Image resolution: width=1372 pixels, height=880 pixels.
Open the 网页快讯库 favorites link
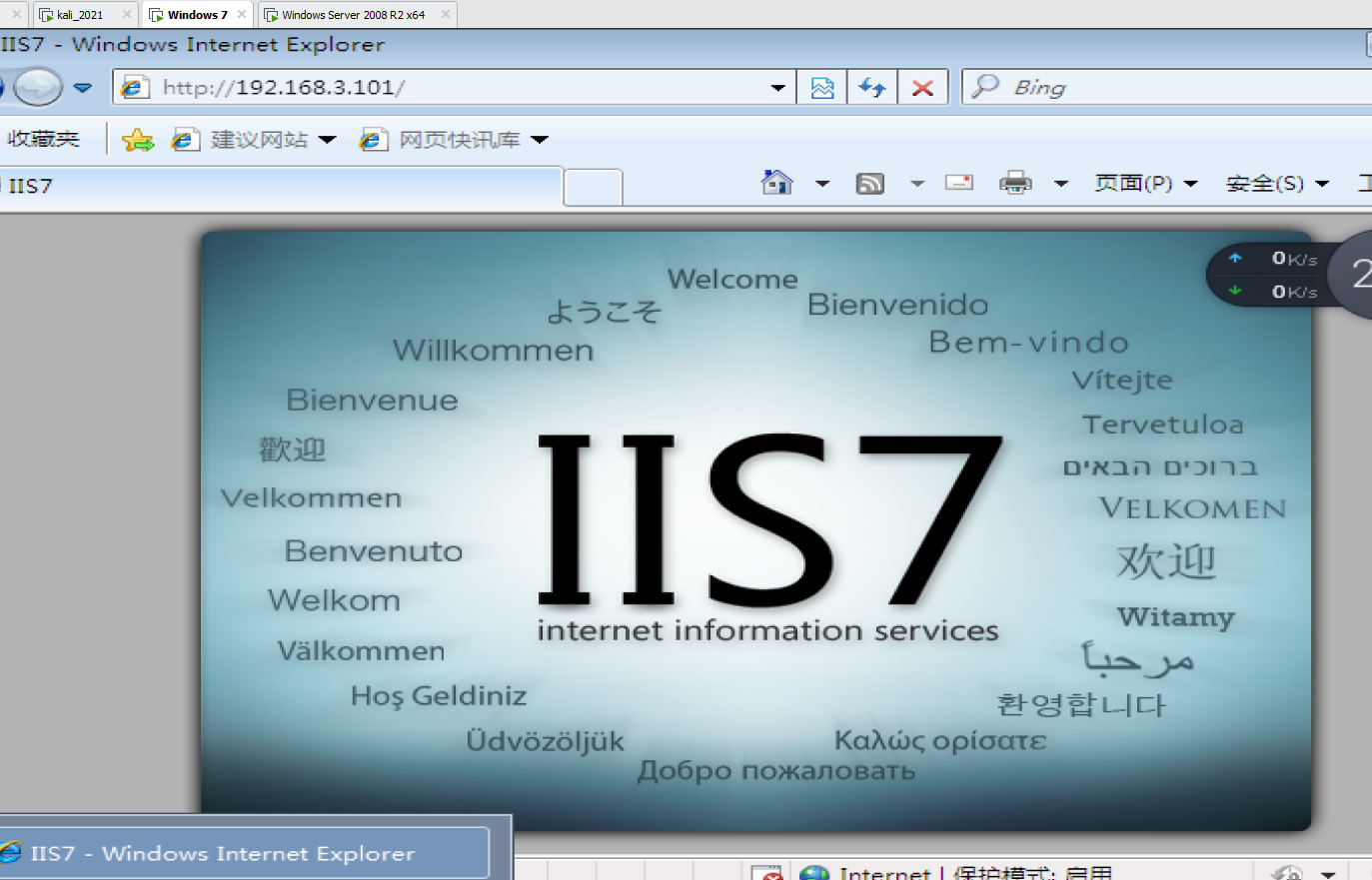point(441,140)
